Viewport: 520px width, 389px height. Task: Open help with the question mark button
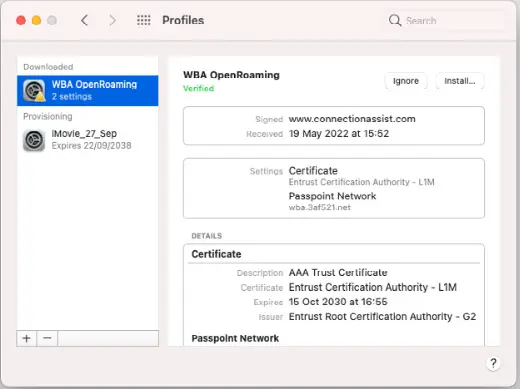(493, 363)
